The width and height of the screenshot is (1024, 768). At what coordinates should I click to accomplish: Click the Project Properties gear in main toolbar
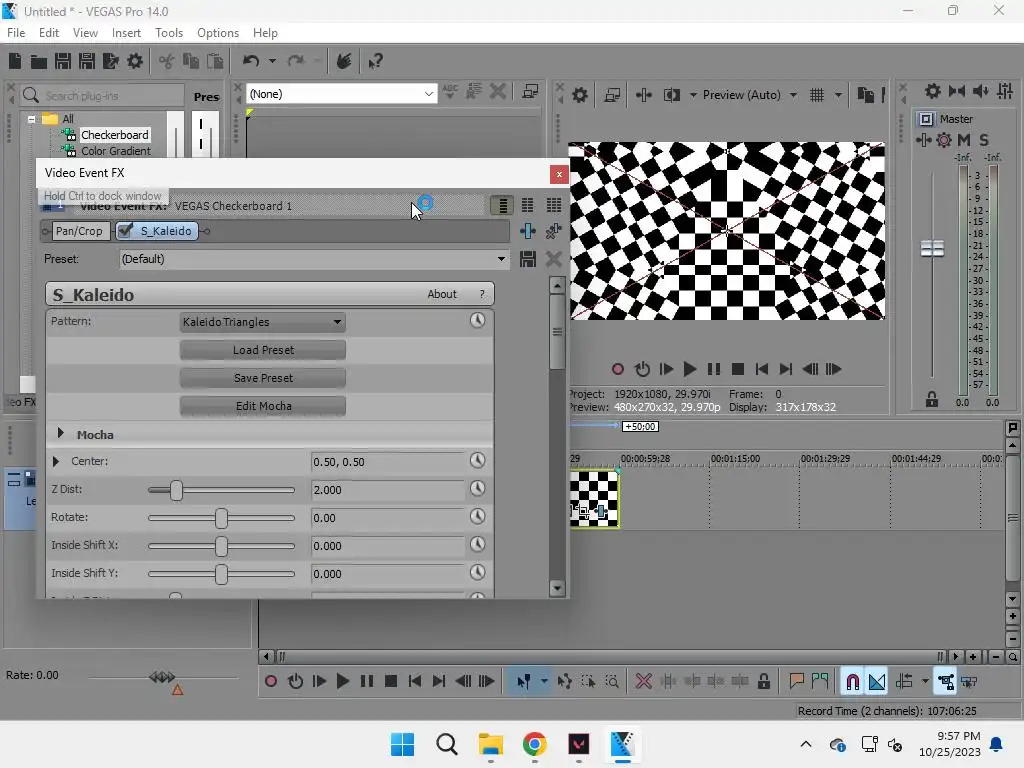pyautogui.click(x=135, y=61)
